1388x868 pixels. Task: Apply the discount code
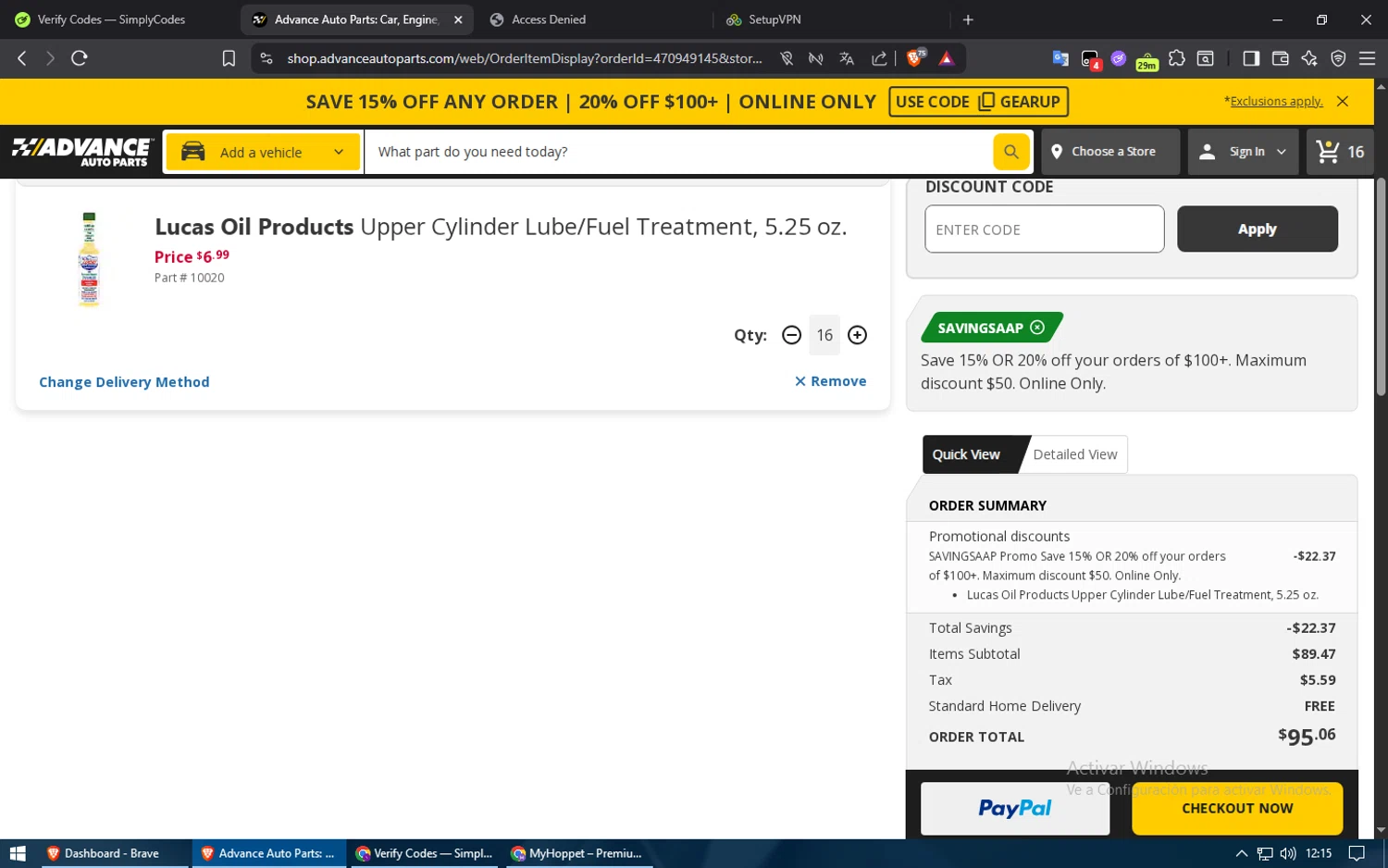(1257, 229)
